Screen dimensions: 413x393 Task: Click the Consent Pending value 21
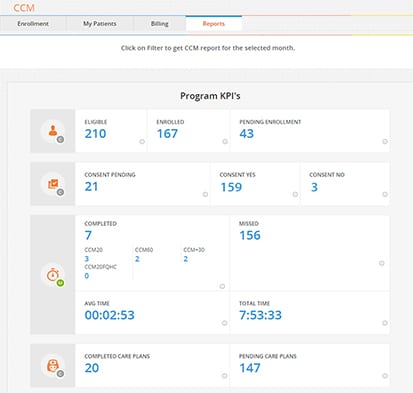point(91,187)
